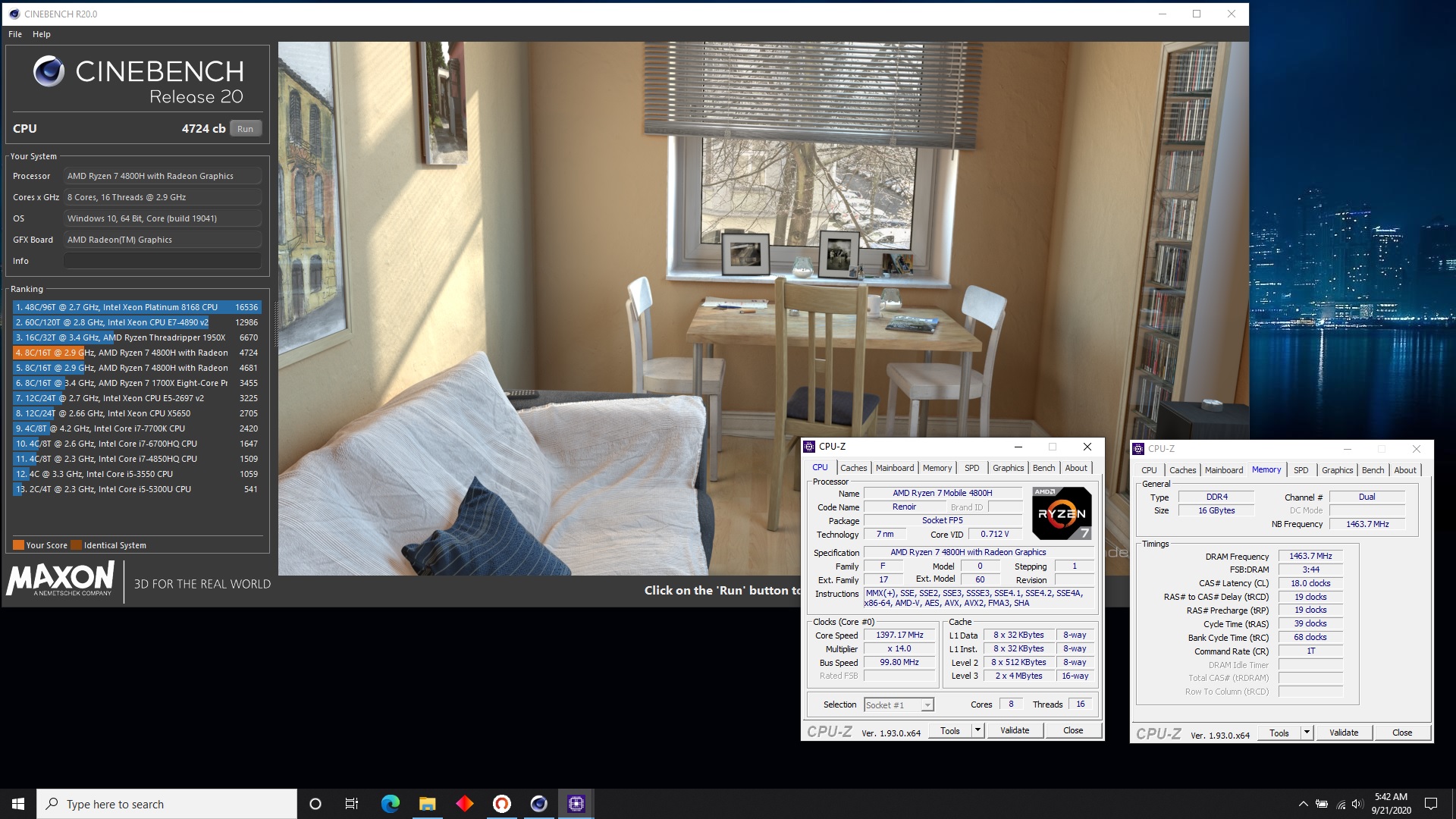Image resolution: width=1456 pixels, height=819 pixels.
Task: Open SPD tab in CPU-Z Memory window
Action: coord(1301,470)
